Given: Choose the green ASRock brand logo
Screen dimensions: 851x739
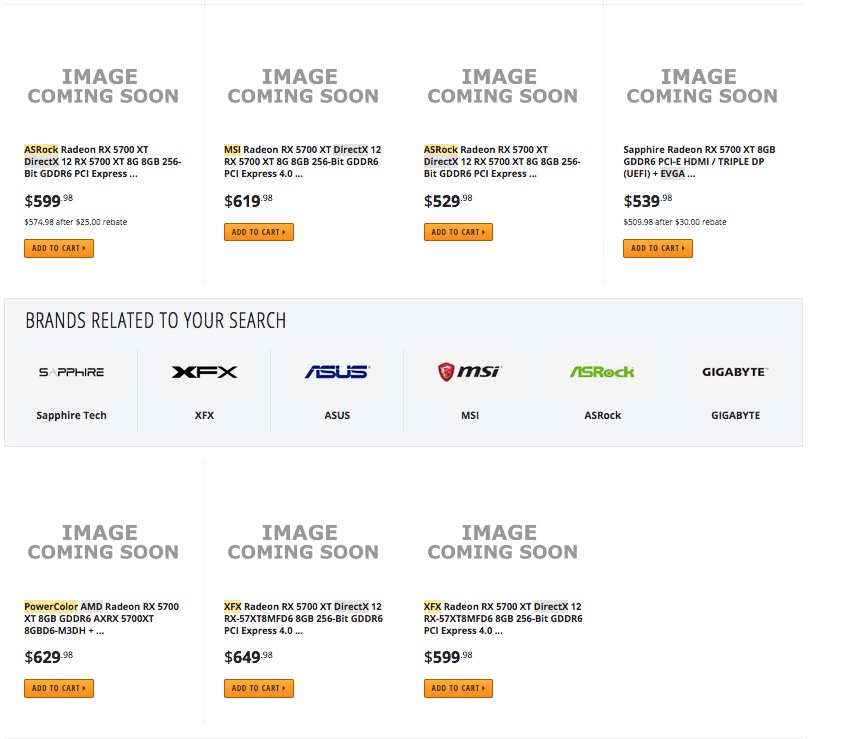Looking at the screenshot, I should click(602, 372).
